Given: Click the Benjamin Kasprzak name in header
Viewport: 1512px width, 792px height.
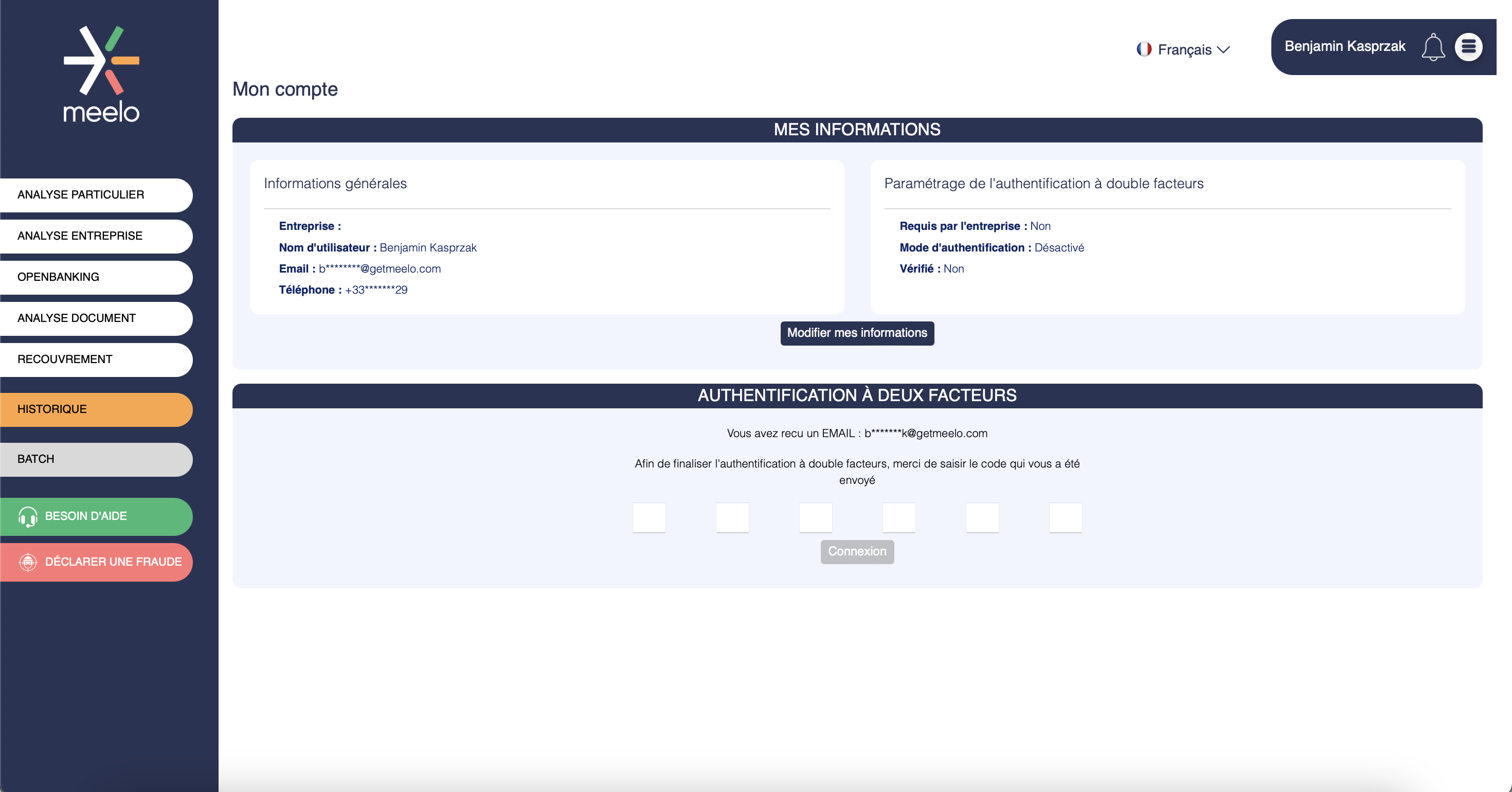Looking at the screenshot, I should (x=1345, y=46).
